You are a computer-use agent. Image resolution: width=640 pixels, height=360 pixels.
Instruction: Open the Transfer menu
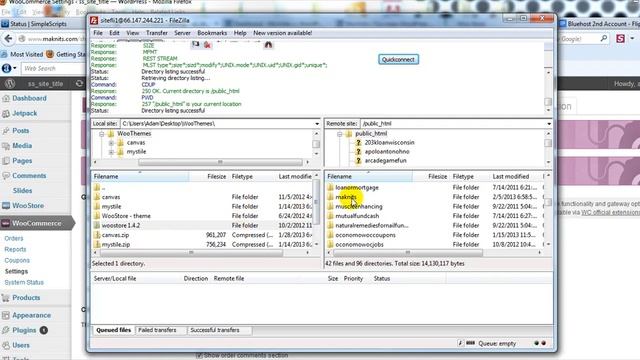click(157, 33)
